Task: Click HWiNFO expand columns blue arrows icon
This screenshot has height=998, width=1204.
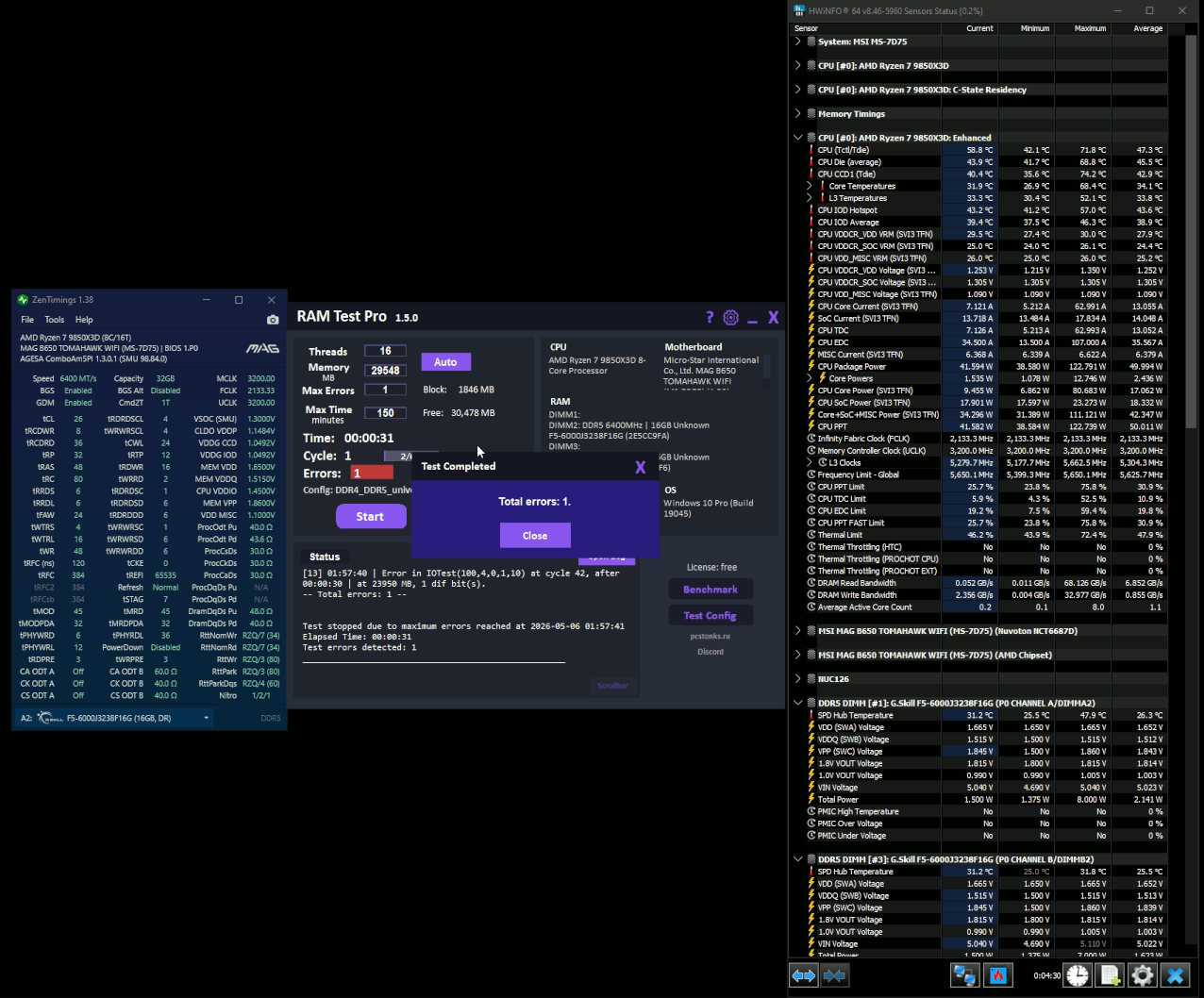Action: (x=804, y=975)
